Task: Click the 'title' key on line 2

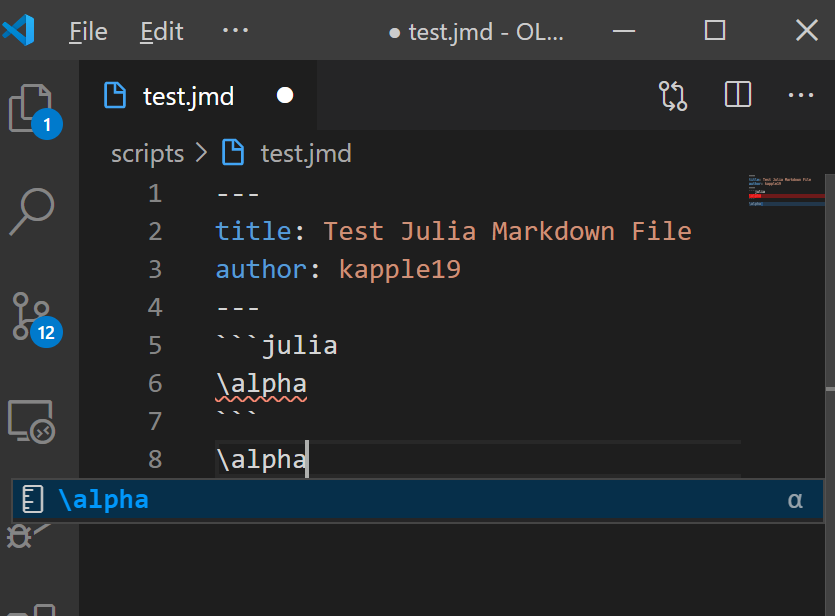Action: coord(253,232)
